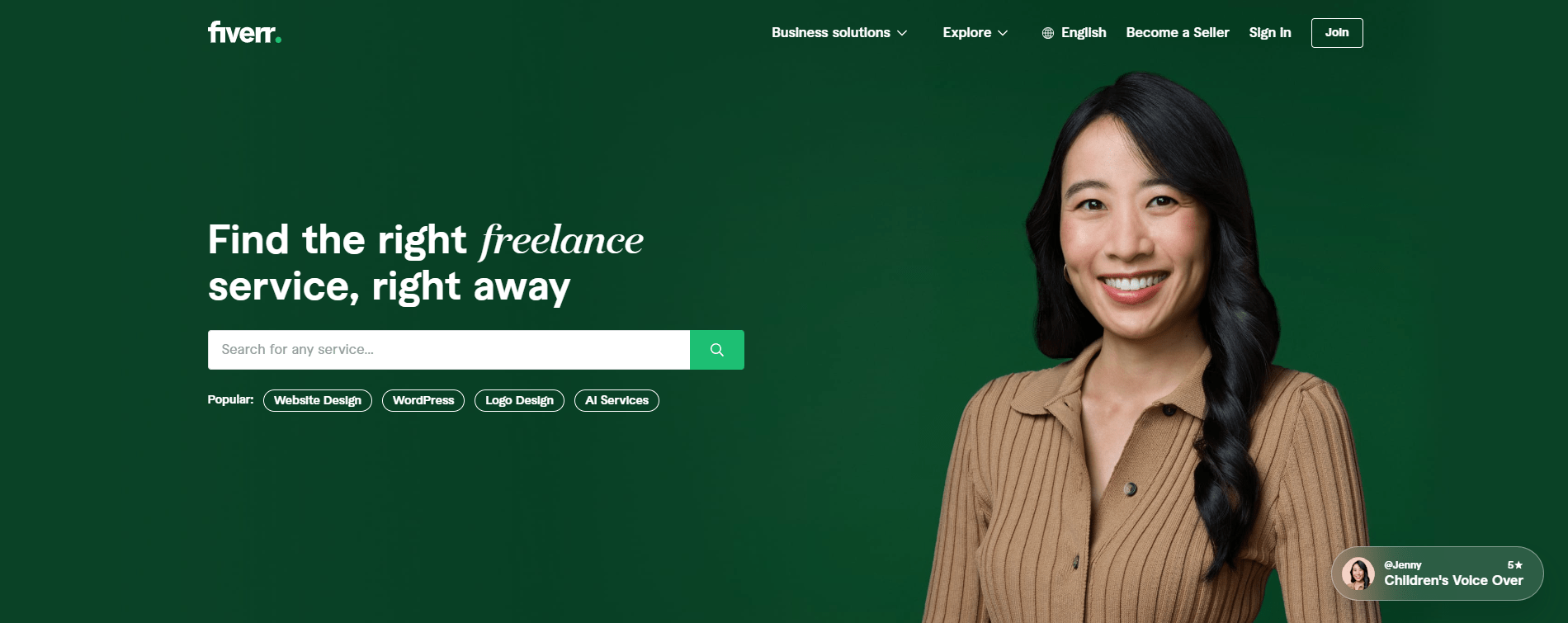
Task: Open the Business solutions menu
Action: coord(839,33)
